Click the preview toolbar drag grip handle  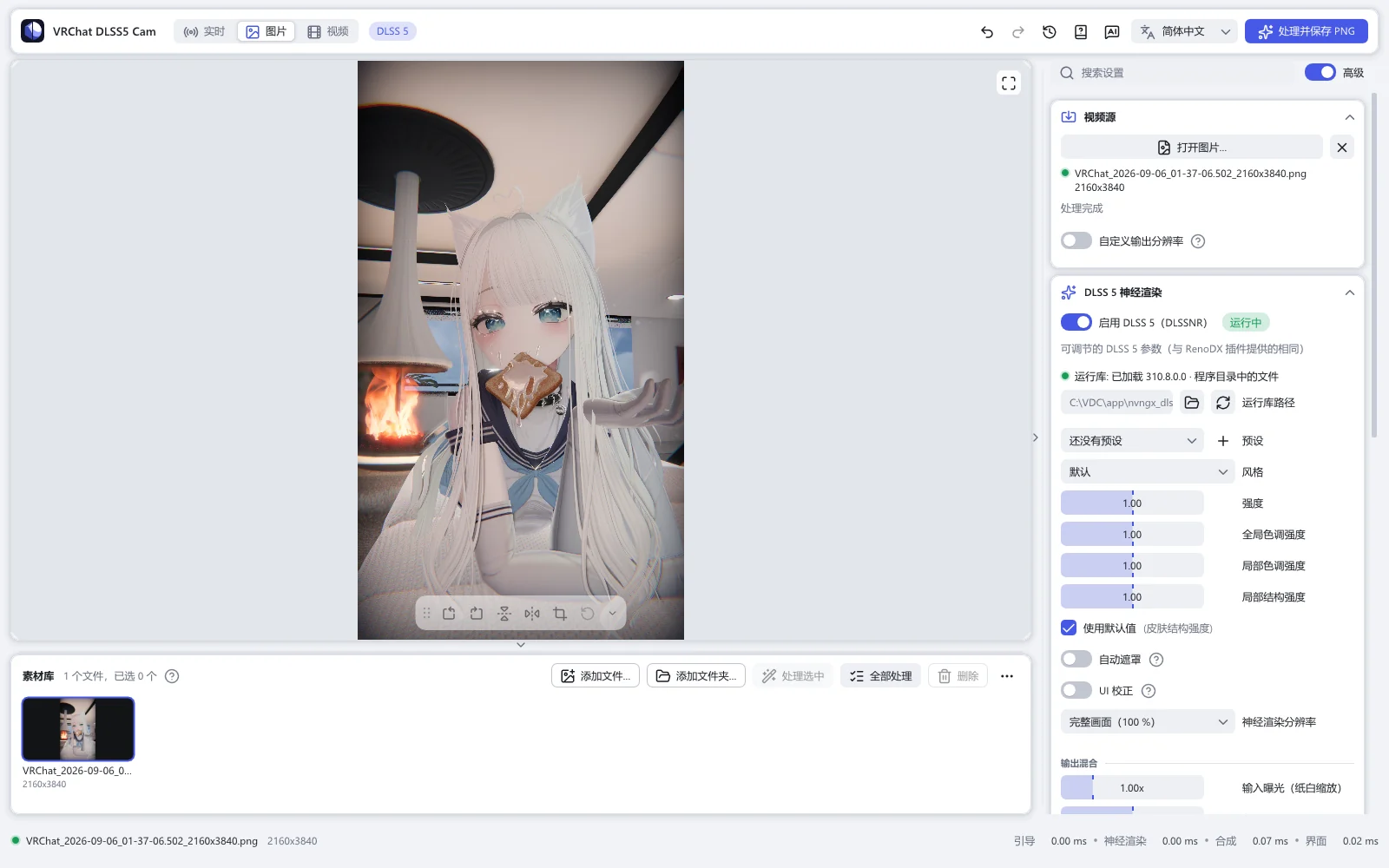(x=426, y=614)
